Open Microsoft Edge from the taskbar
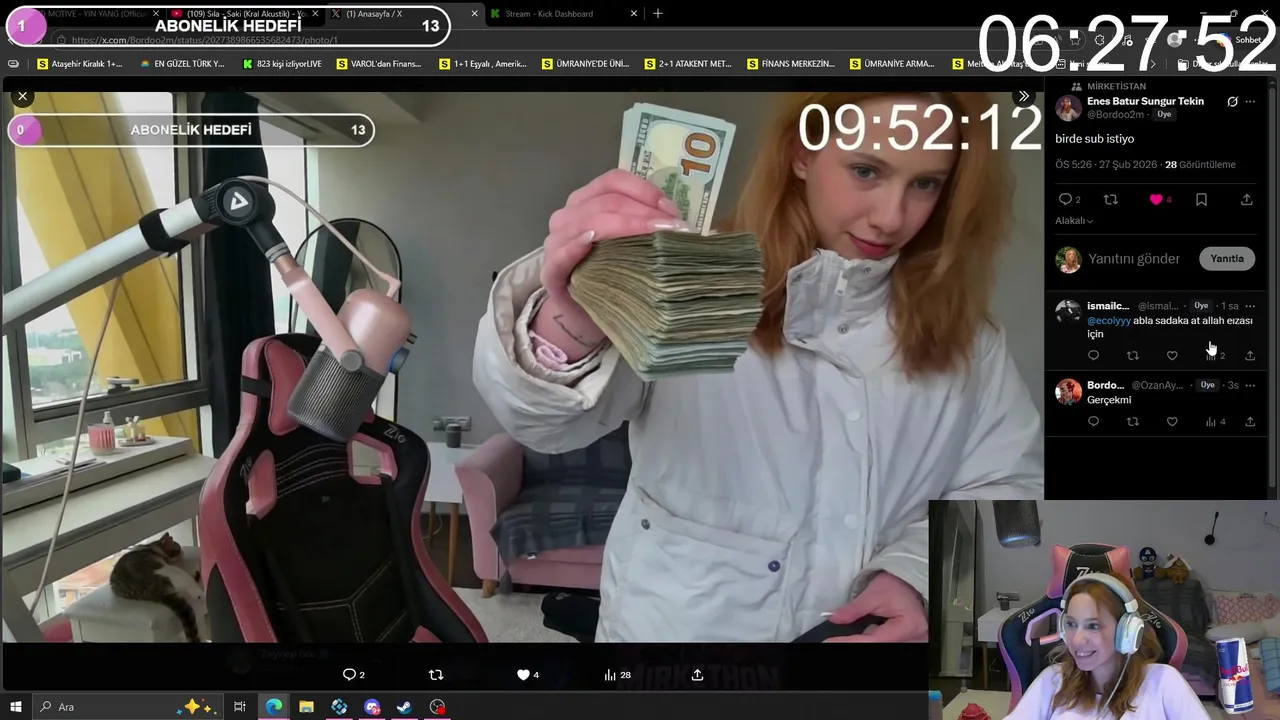 click(x=273, y=707)
